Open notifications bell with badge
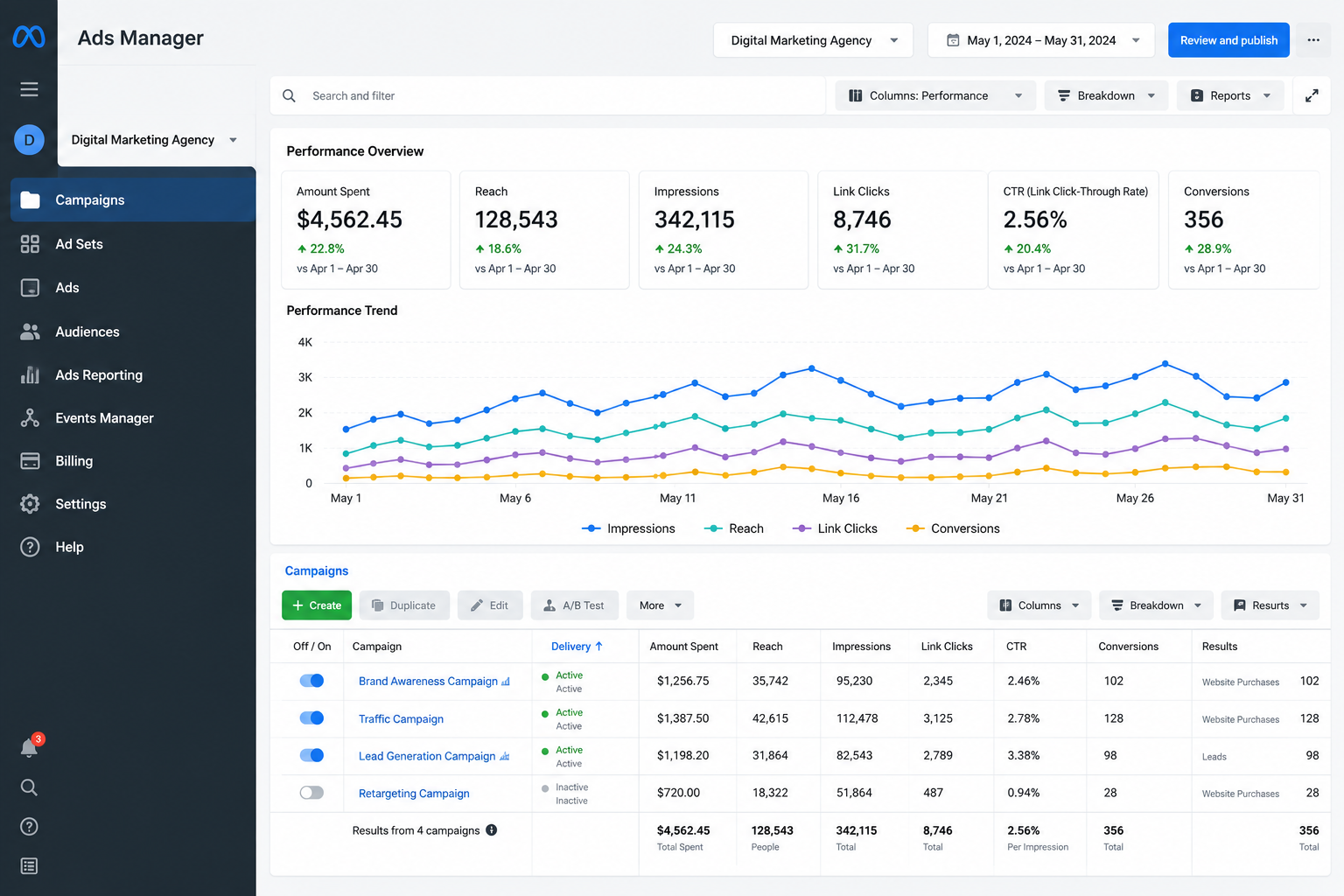1344x896 pixels. tap(30, 746)
